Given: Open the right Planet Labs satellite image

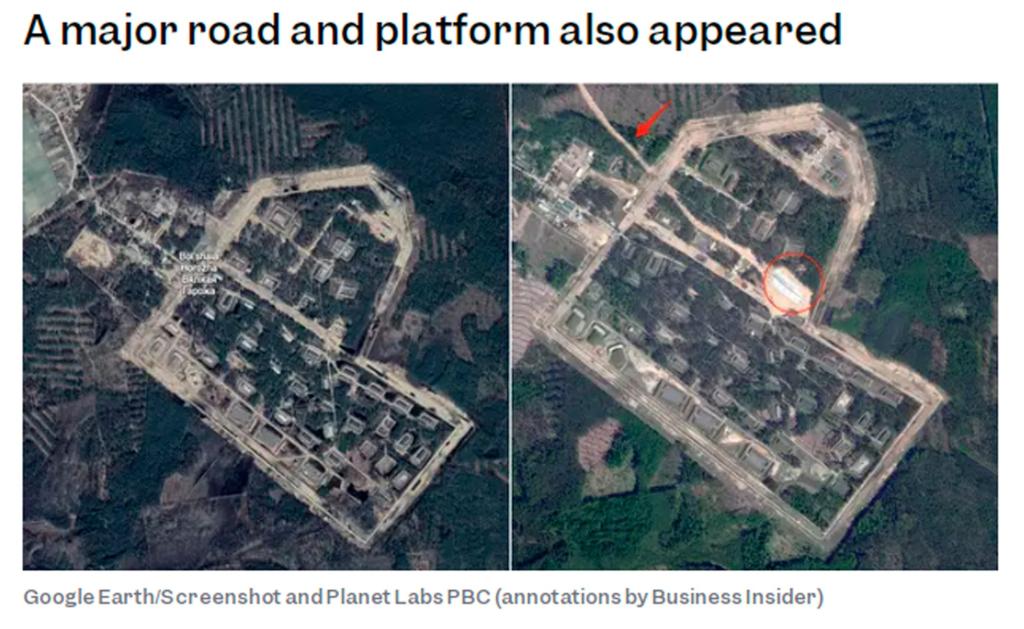Looking at the screenshot, I should click(754, 327).
